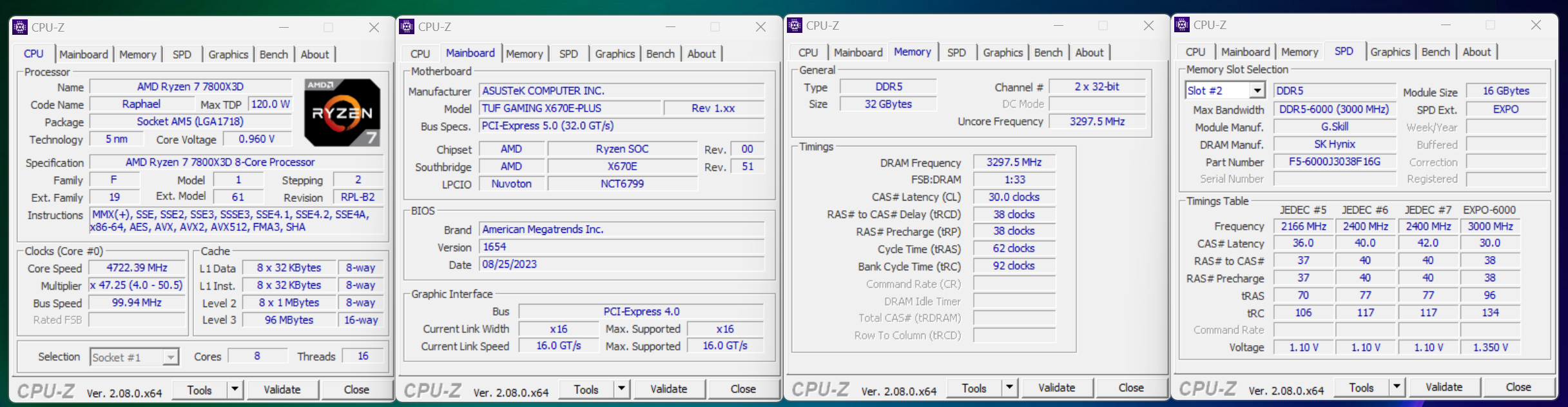Click the AMD Ryzen 7 logo image
This screenshot has height=407, width=1568.
click(342, 112)
